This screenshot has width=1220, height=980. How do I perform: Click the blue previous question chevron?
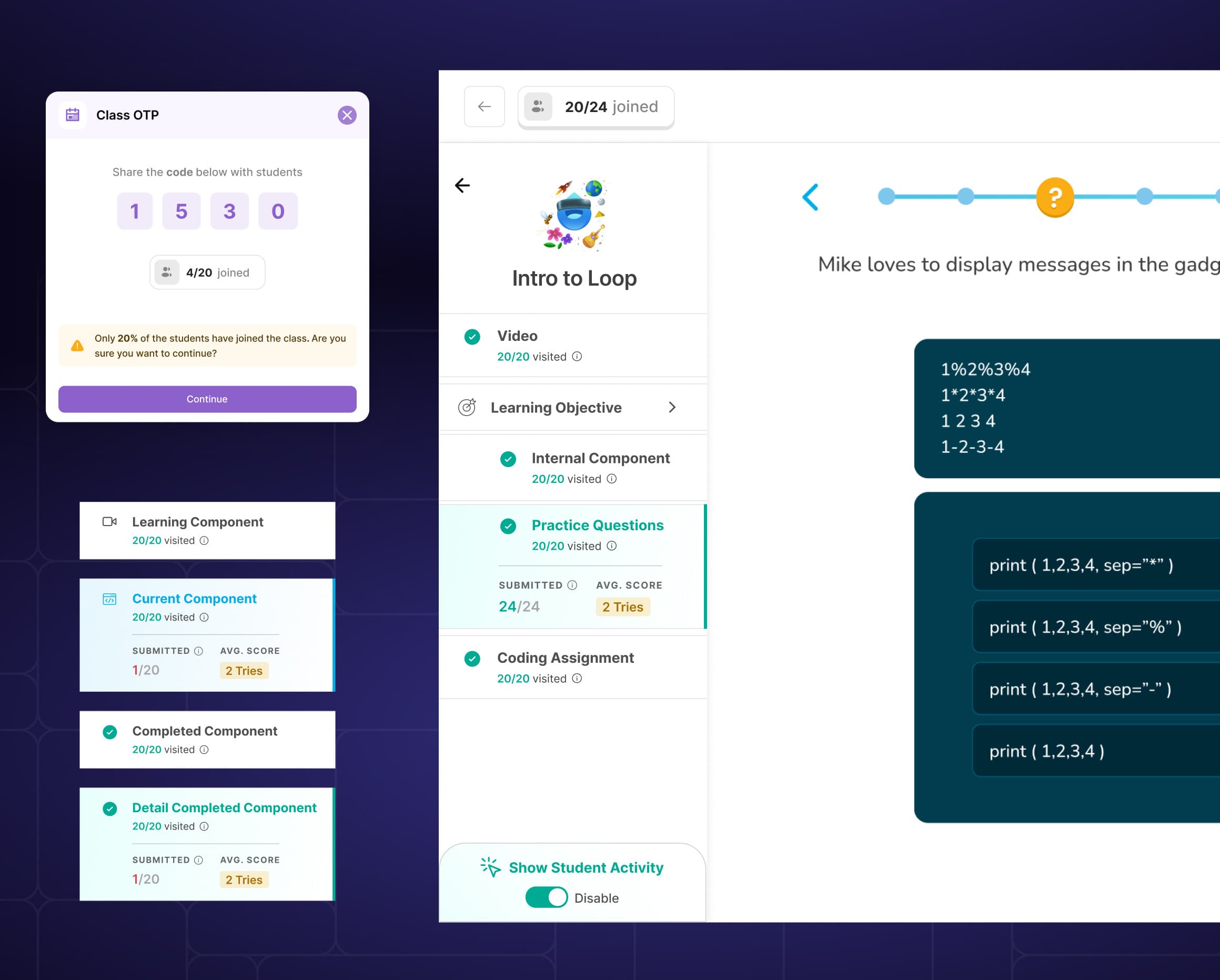click(810, 197)
